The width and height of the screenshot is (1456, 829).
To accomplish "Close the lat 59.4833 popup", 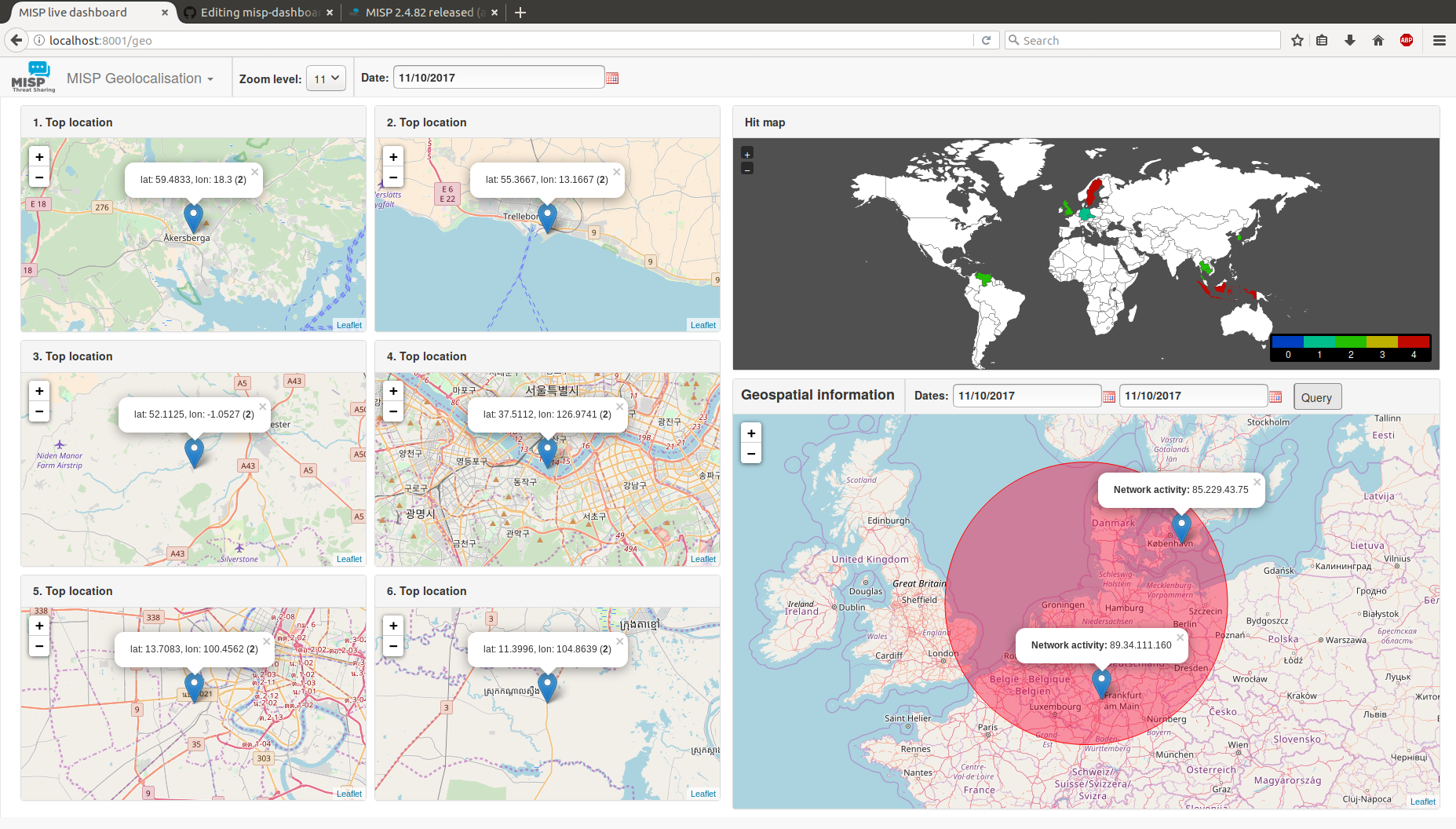I will tap(254, 172).
